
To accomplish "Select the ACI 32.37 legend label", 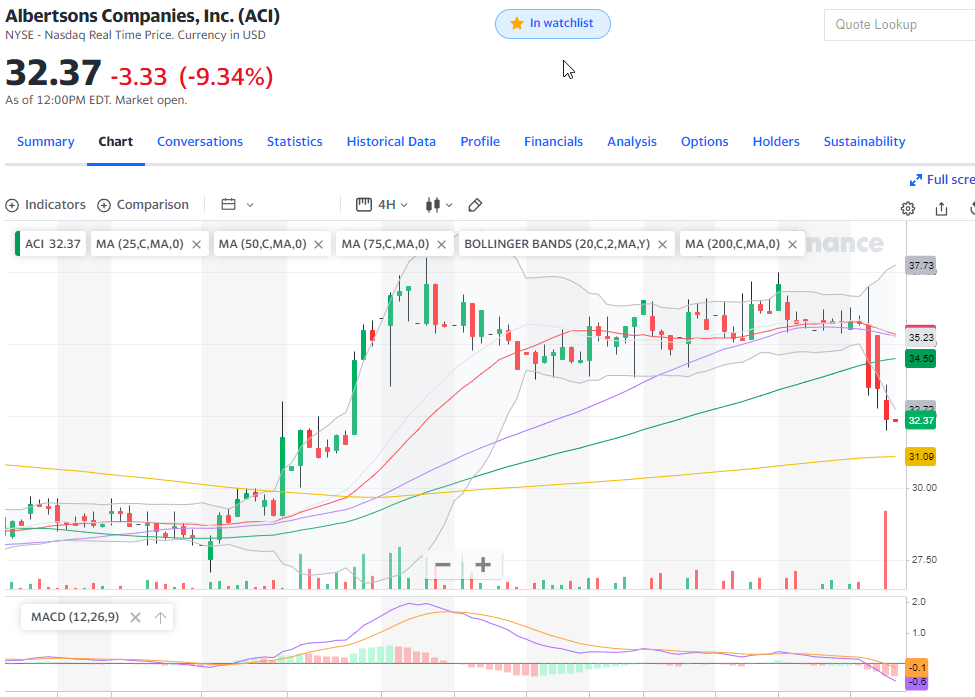I will tap(51, 244).
